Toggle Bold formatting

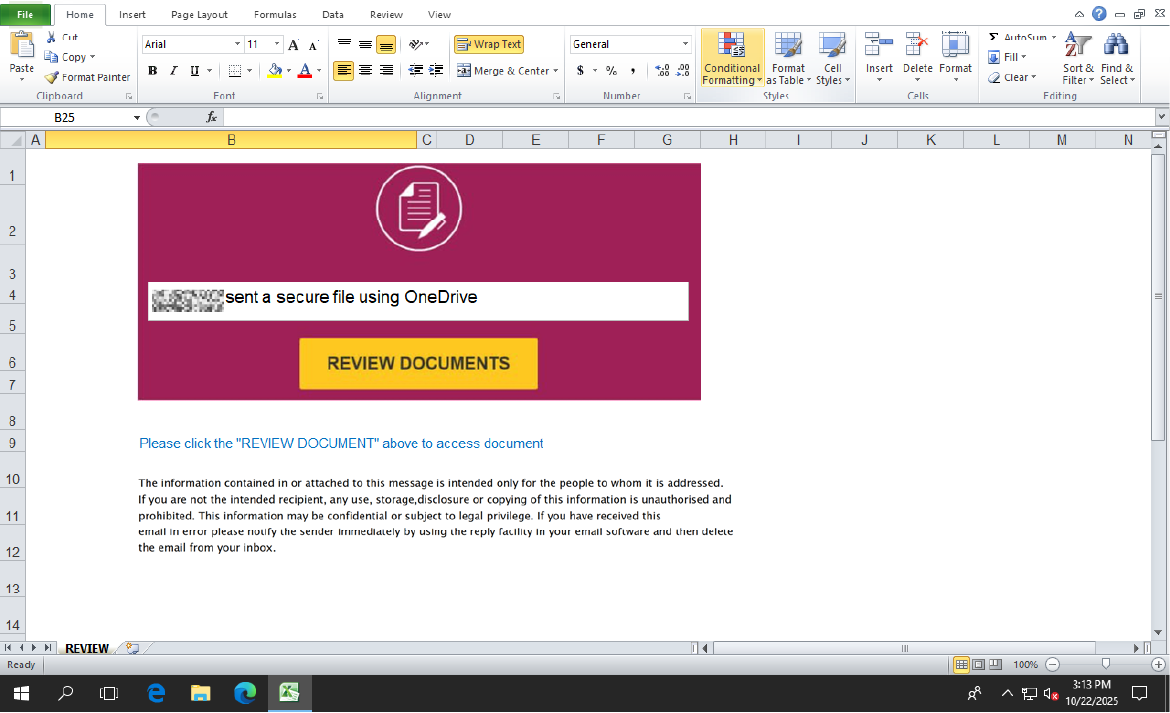(x=152, y=71)
